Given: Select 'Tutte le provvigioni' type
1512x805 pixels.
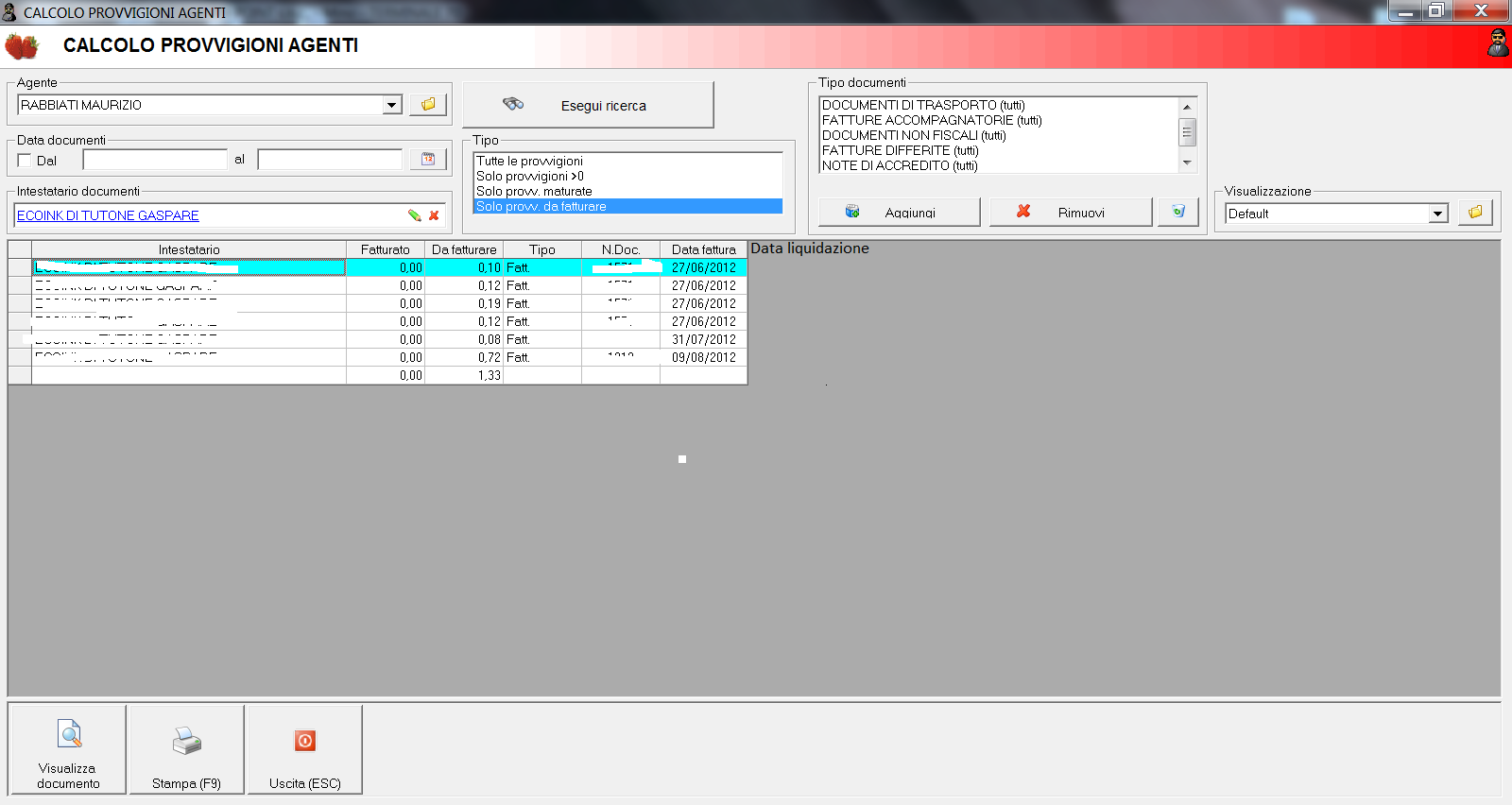Looking at the screenshot, I should click(x=627, y=161).
